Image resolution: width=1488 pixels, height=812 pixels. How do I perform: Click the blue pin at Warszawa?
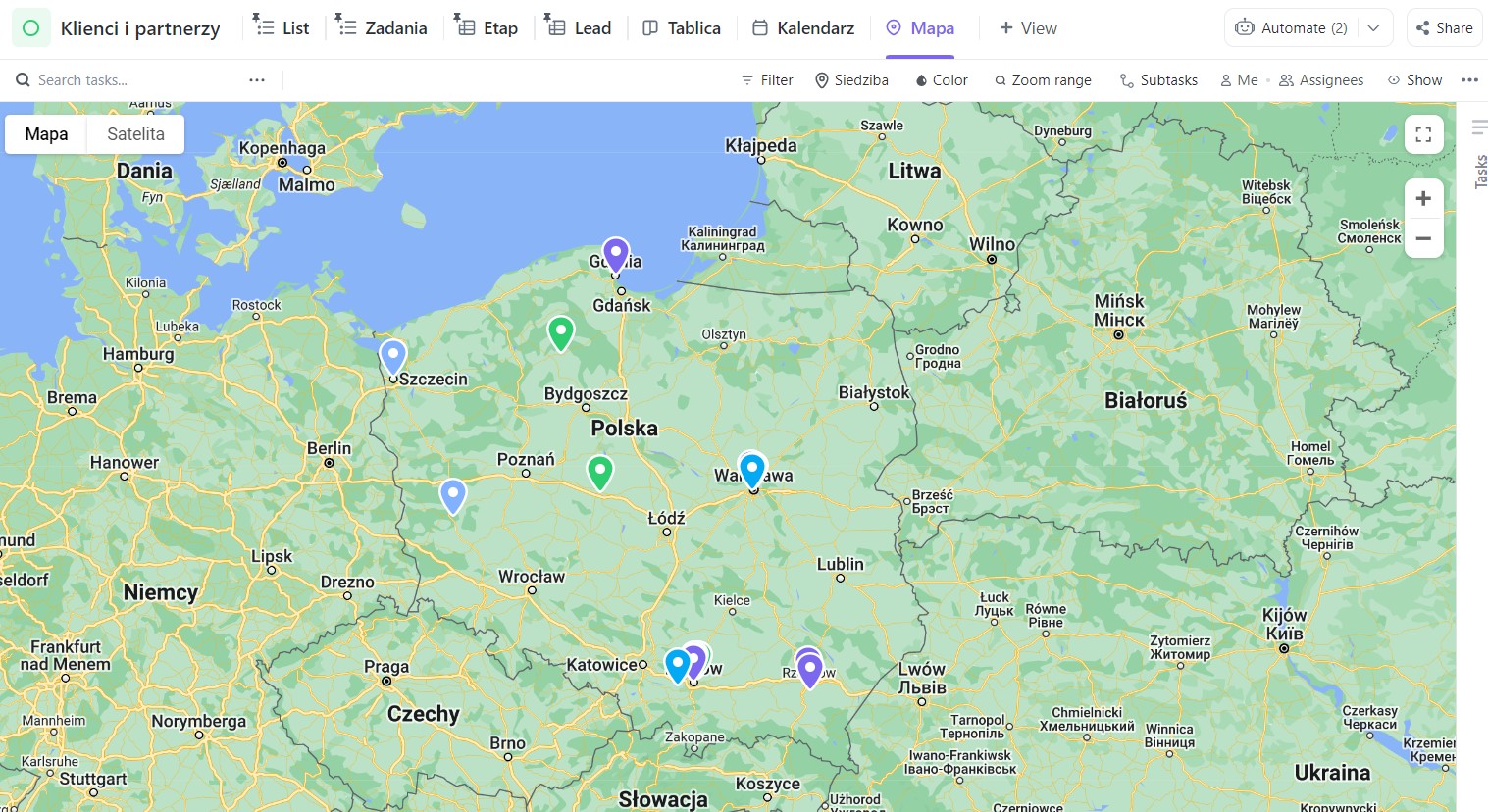[x=752, y=471]
